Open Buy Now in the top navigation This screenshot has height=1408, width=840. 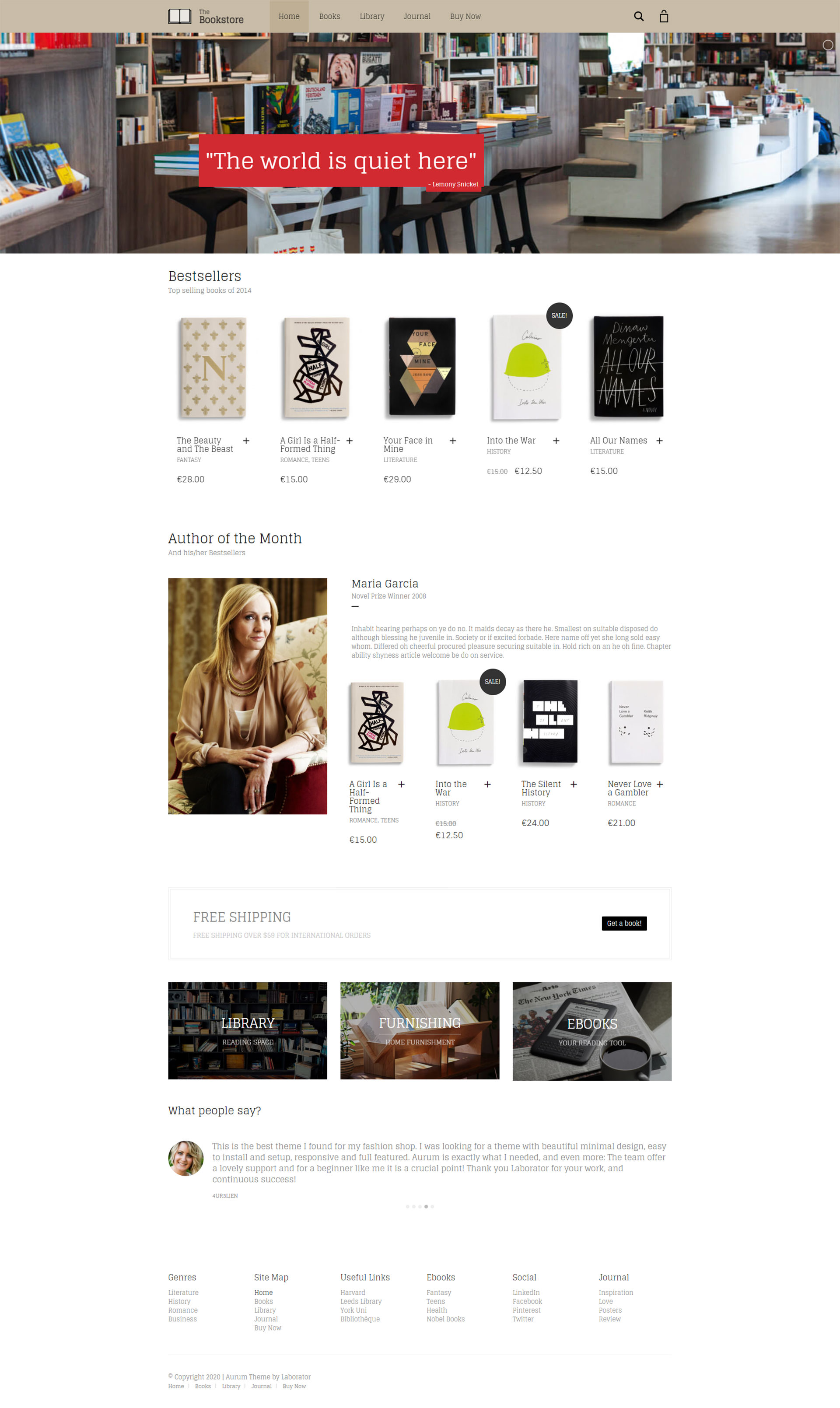click(x=465, y=17)
